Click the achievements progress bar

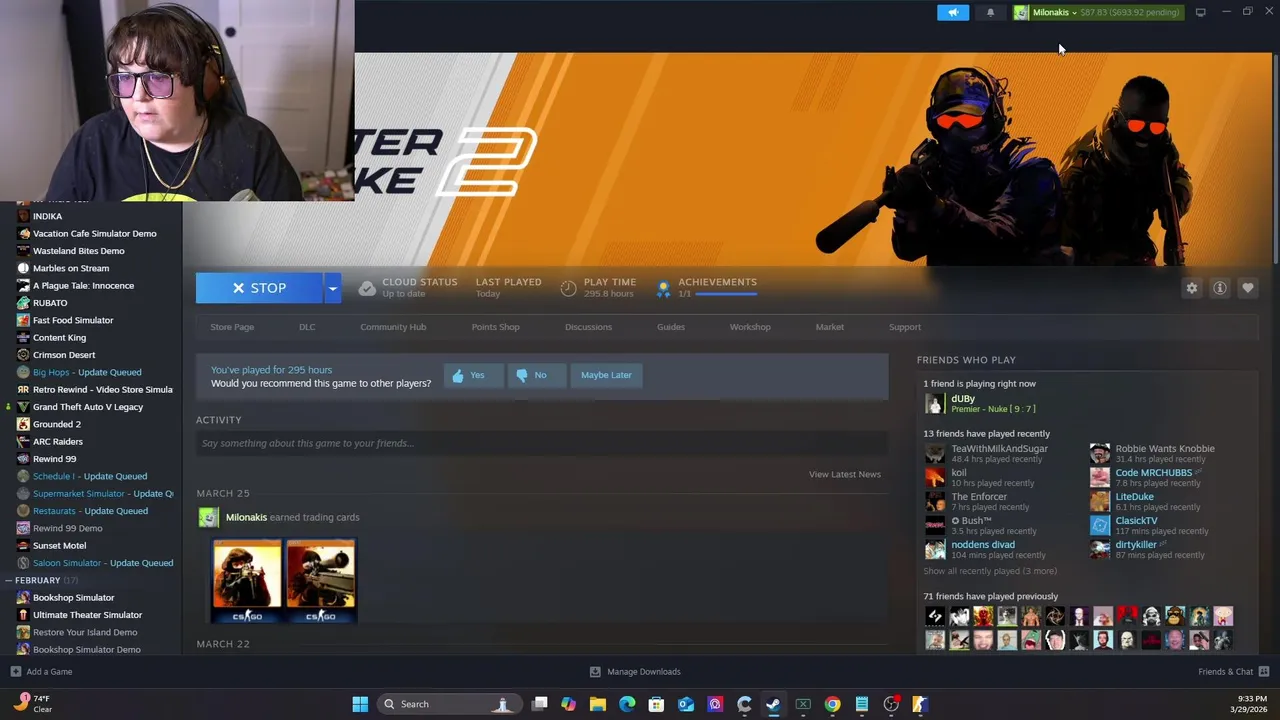point(726,294)
